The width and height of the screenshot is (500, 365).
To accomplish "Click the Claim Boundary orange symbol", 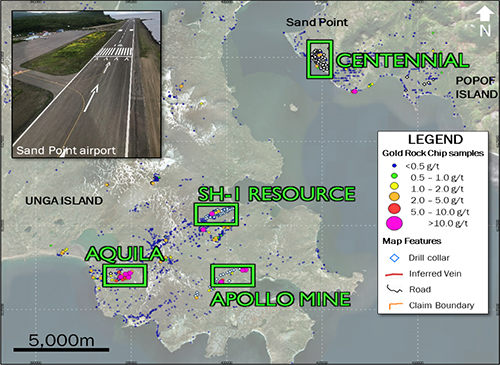I will (x=396, y=305).
